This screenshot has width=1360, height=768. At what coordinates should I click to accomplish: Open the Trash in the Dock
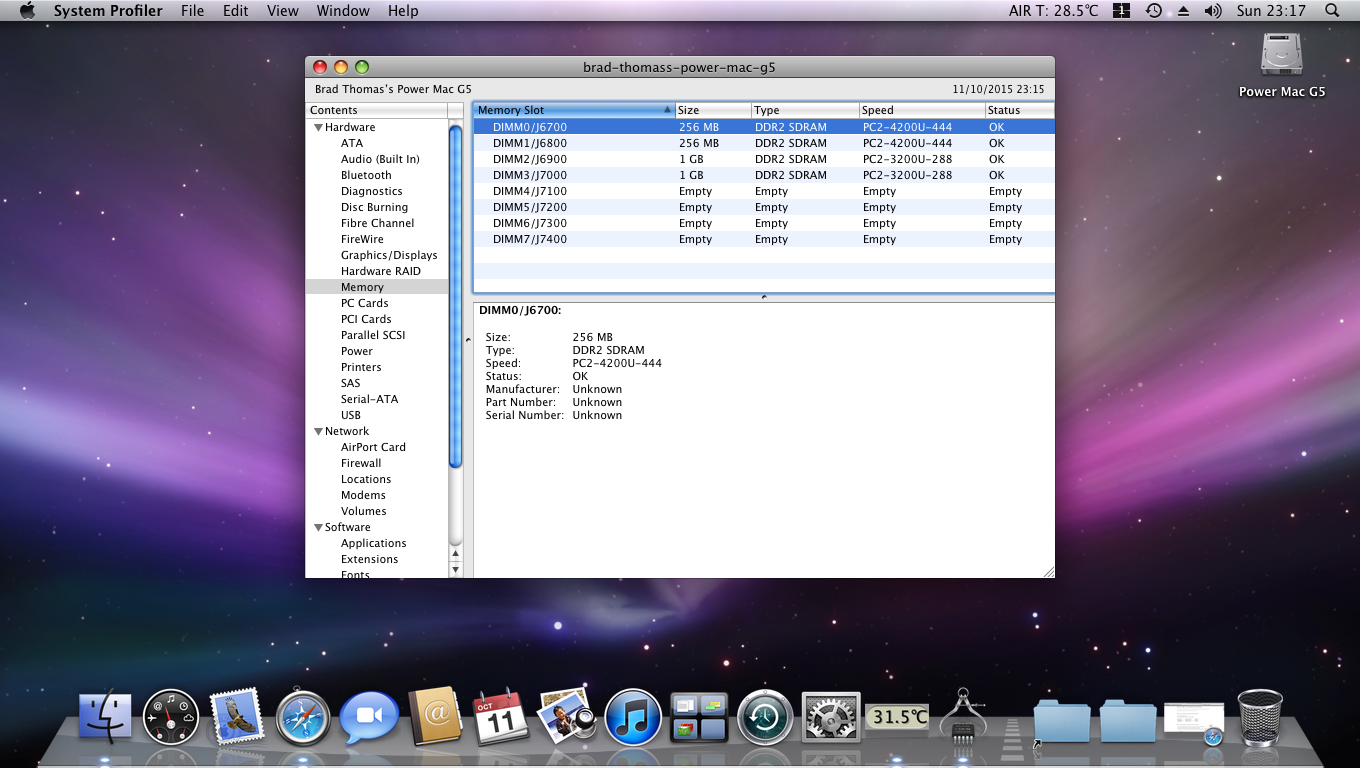(x=1259, y=717)
